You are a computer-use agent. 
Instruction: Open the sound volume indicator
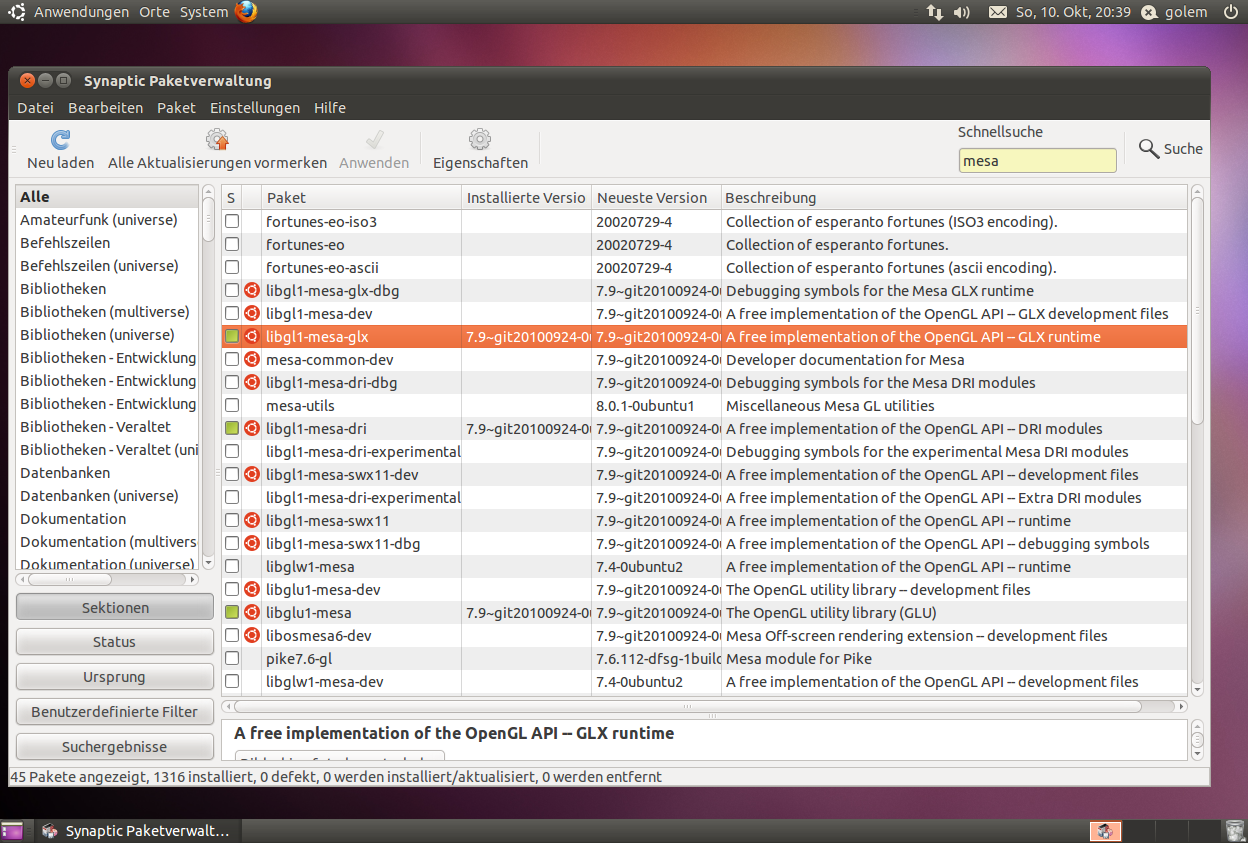coord(962,12)
